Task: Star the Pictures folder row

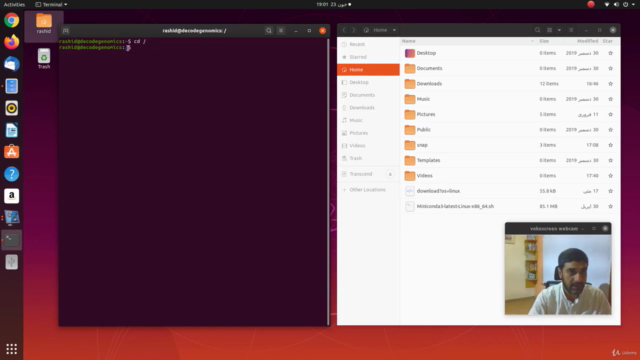Action: tap(611, 114)
